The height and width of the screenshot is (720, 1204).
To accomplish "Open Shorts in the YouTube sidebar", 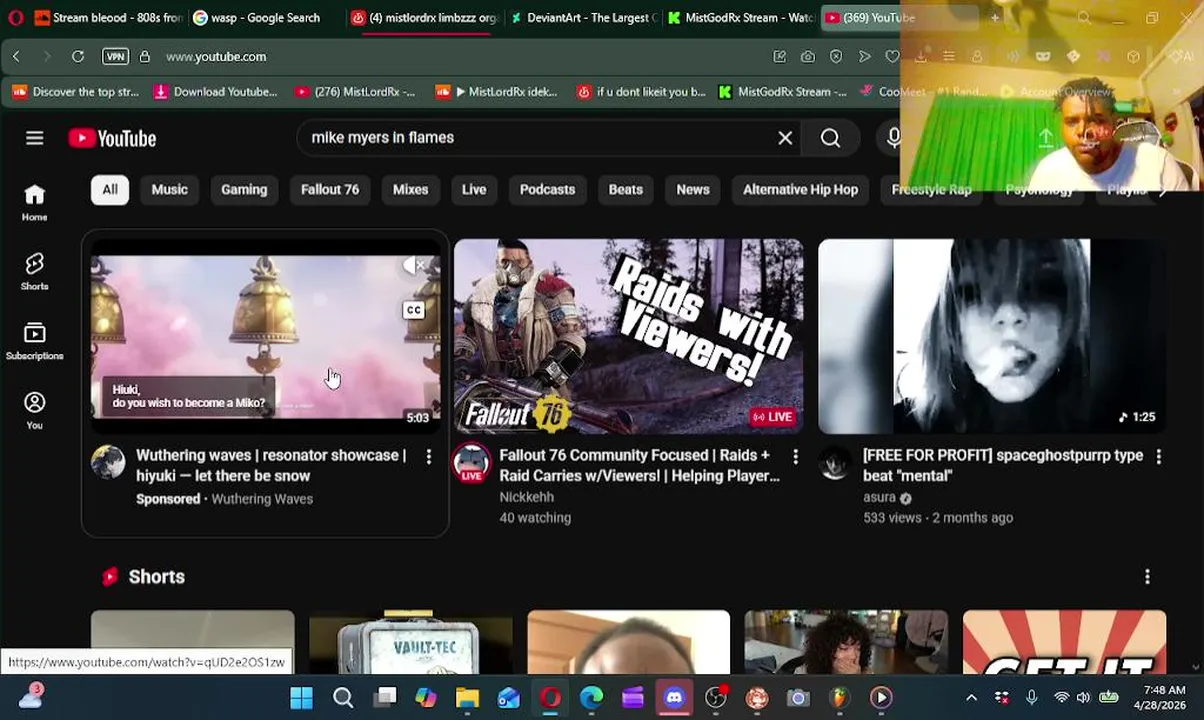I will coord(35,272).
